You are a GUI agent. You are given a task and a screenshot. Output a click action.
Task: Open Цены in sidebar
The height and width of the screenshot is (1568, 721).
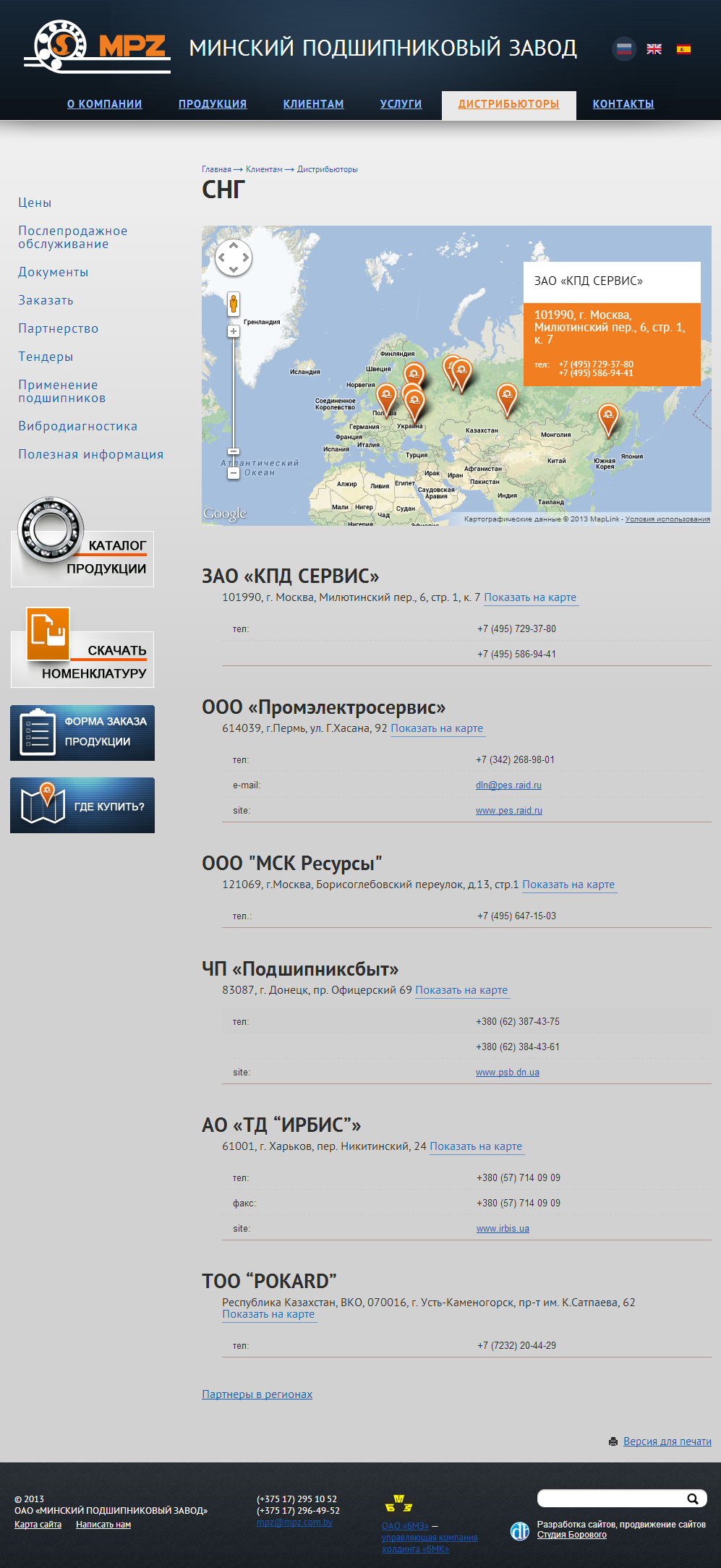(35, 203)
